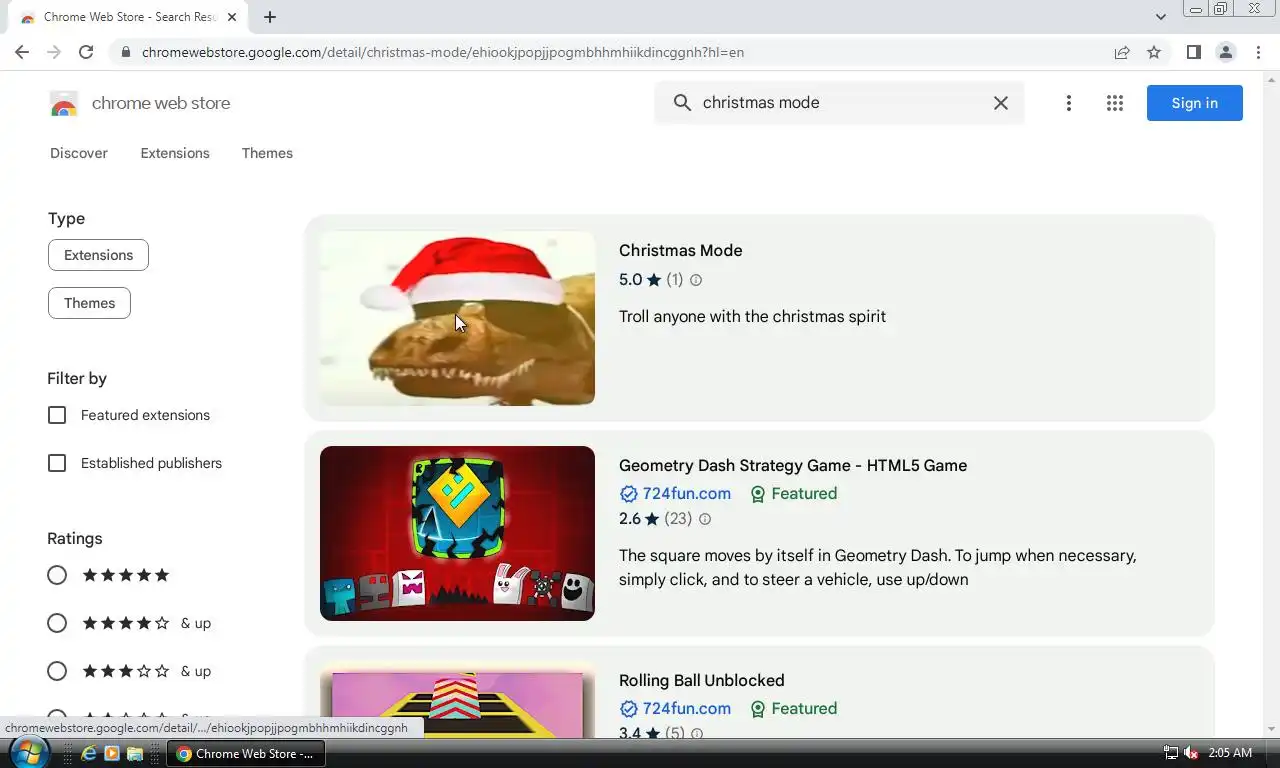Click the forward navigation arrow

coord(54,52)
